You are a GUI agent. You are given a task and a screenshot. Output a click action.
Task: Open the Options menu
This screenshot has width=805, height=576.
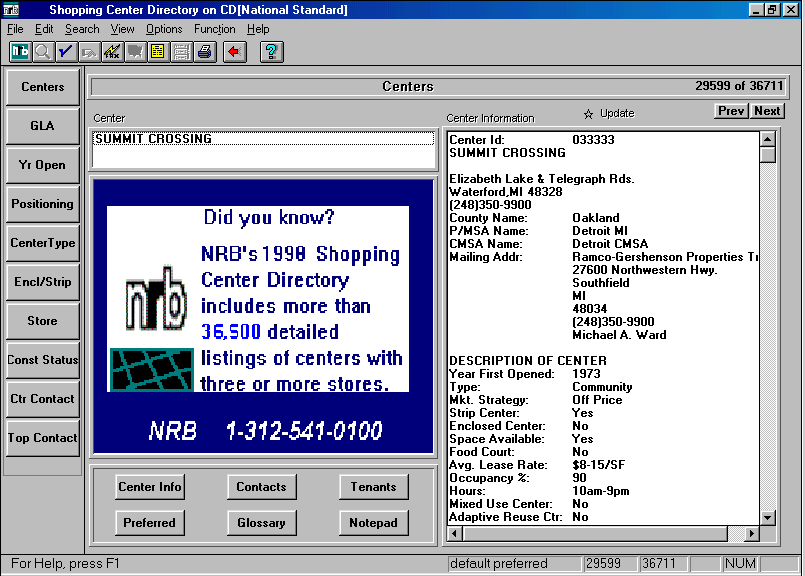[x=164, y=29]
